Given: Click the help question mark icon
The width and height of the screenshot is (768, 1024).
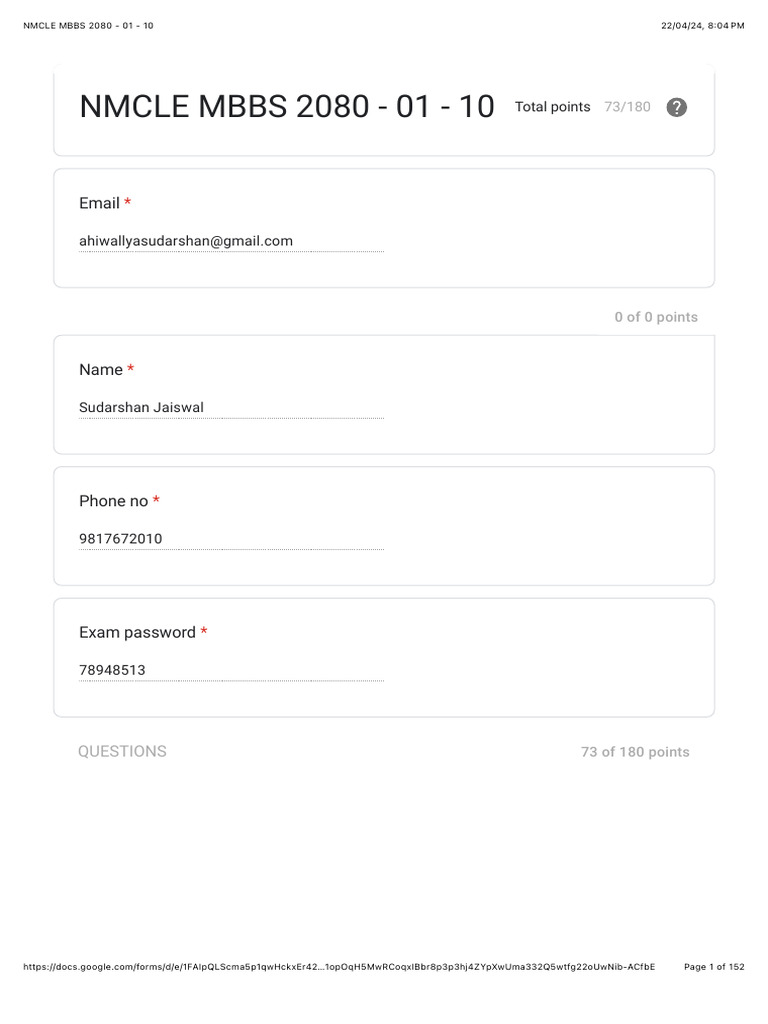Looking at the screenshot, I should pos(677,108).
